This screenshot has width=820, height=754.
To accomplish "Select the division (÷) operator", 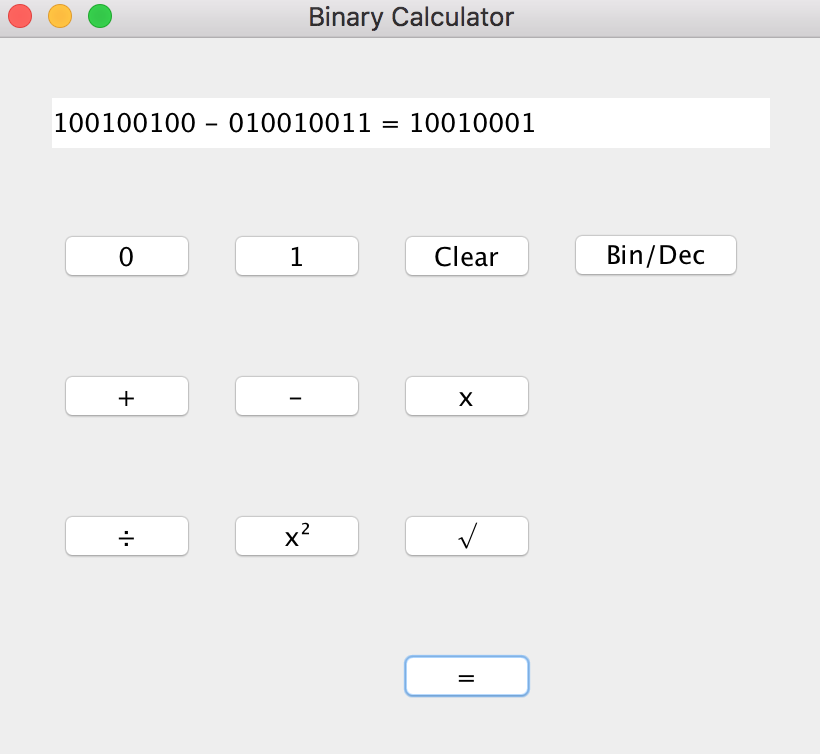I will click(127, 536).
